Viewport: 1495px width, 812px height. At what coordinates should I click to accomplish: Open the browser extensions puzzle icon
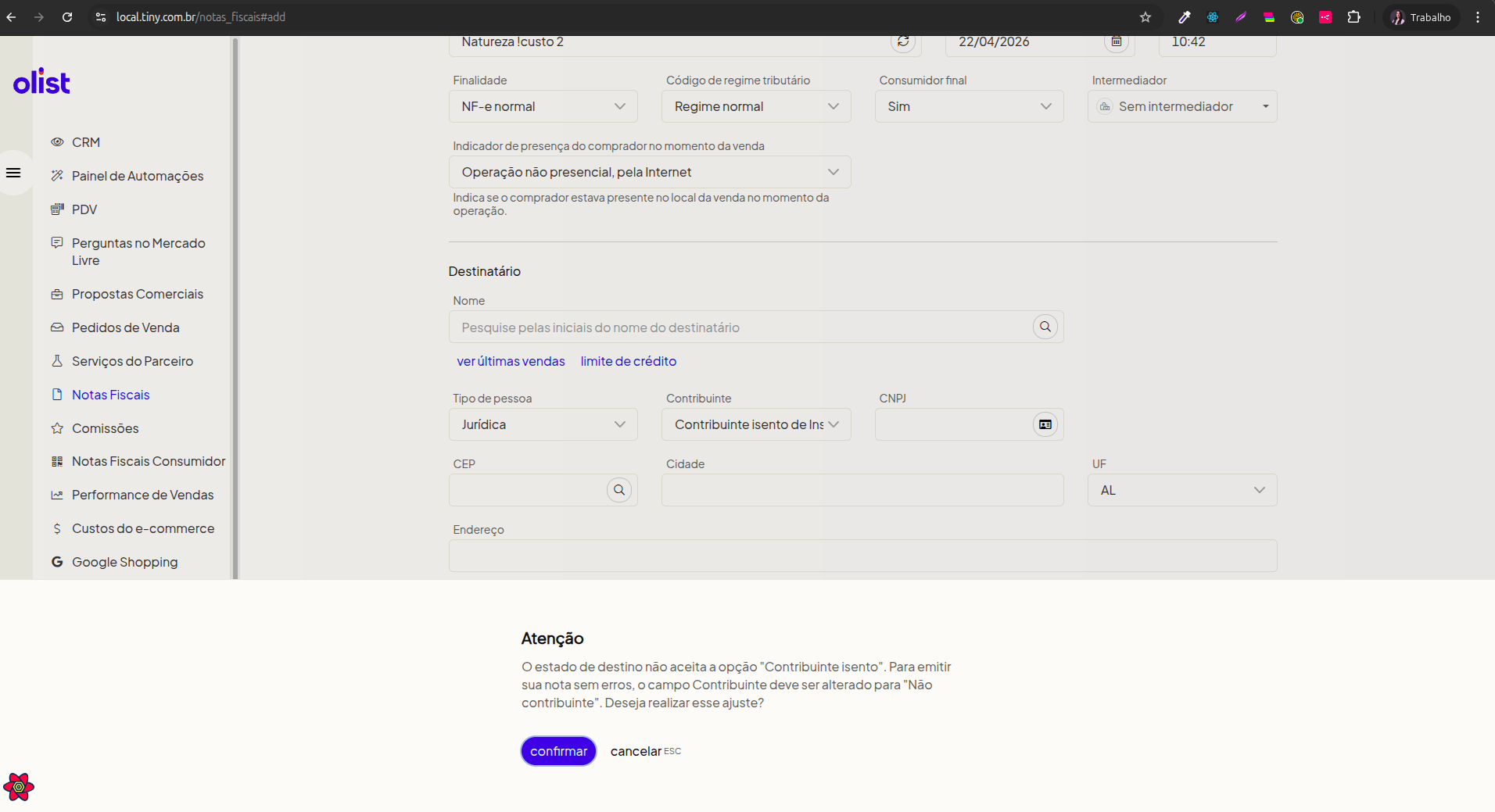click(1353, 17)
